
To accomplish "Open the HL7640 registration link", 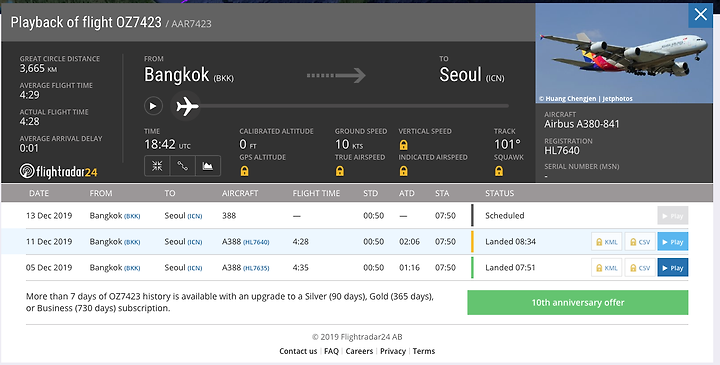I will (x=256, y=242).
